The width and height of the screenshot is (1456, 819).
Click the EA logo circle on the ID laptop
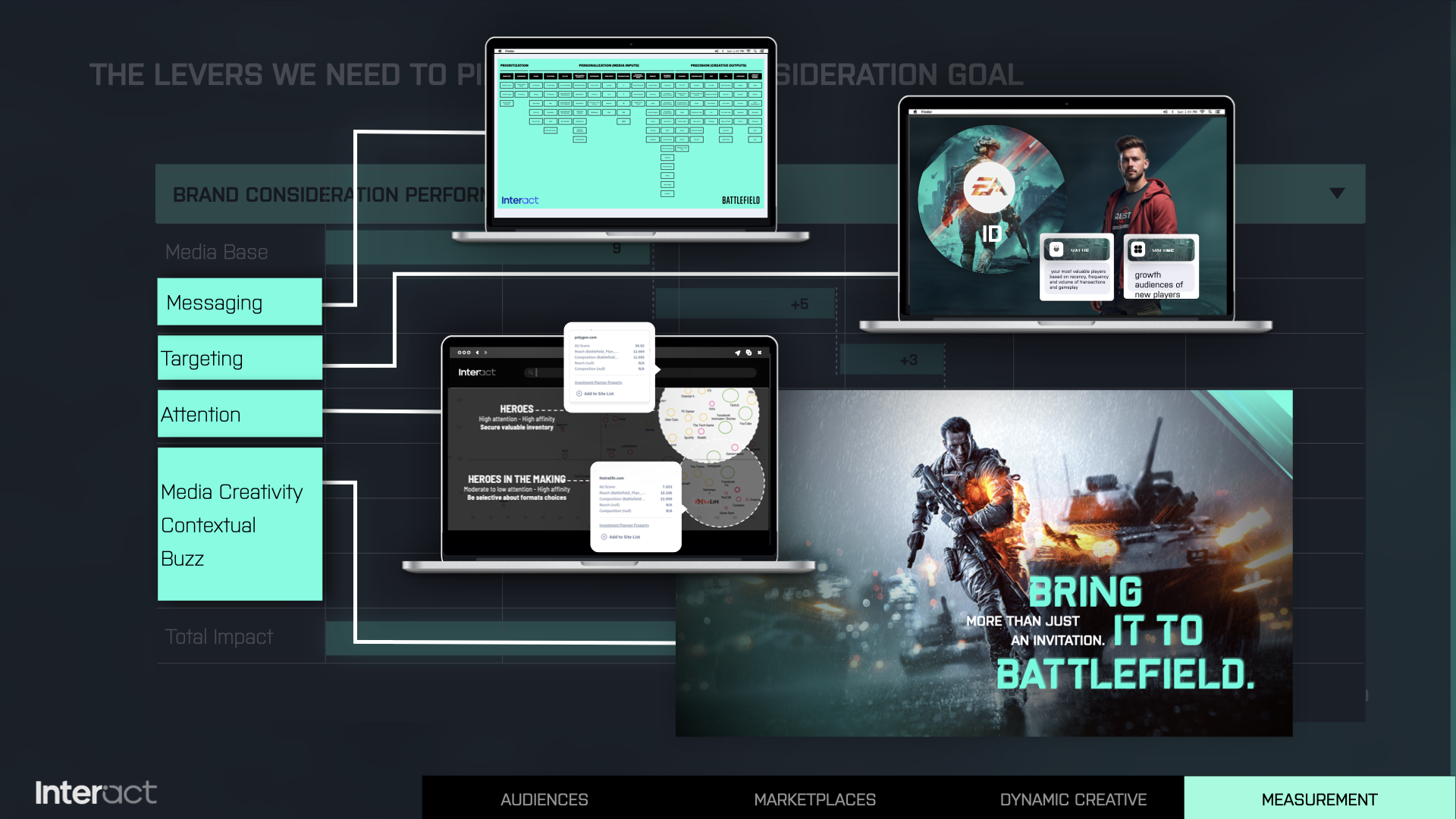tap(989, 187)
